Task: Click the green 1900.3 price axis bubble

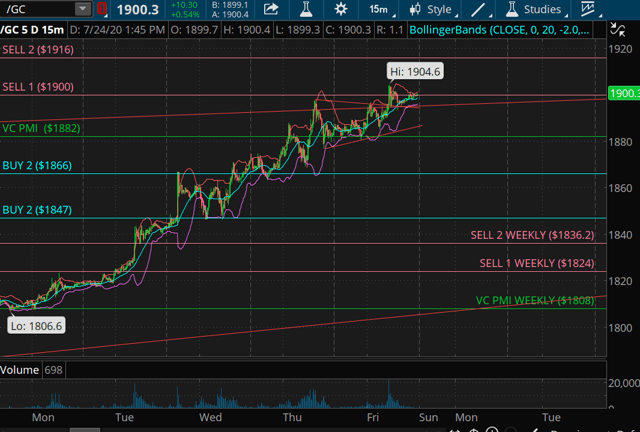Action: (x=624, y=93)
